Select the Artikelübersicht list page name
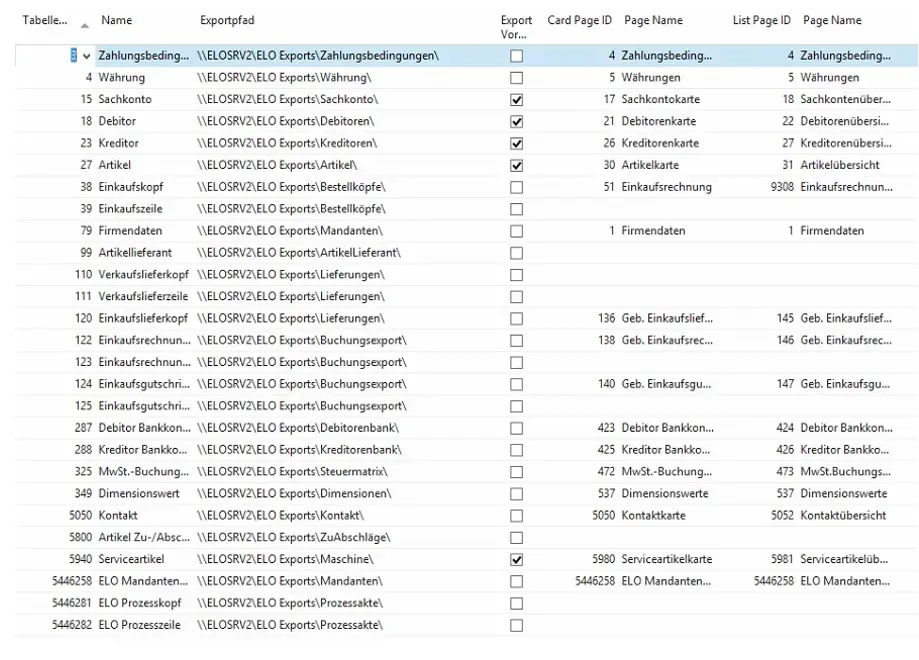 click(x=840, y=165)
